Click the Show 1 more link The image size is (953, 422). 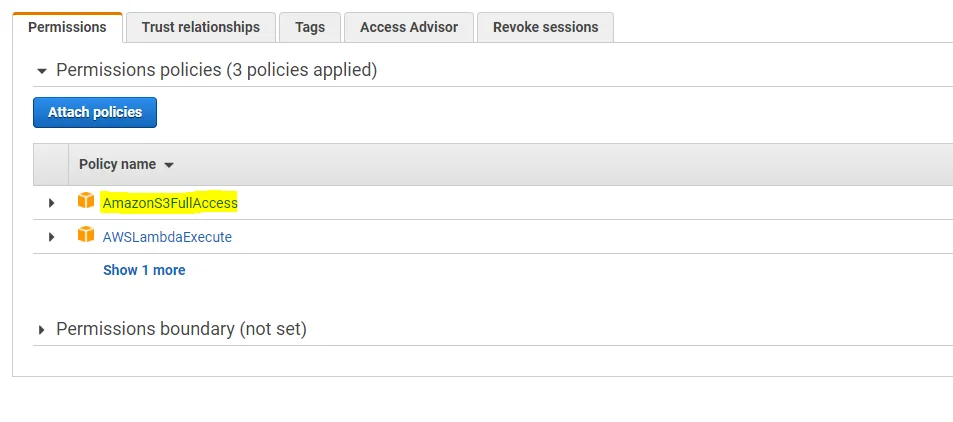[144, 270]
